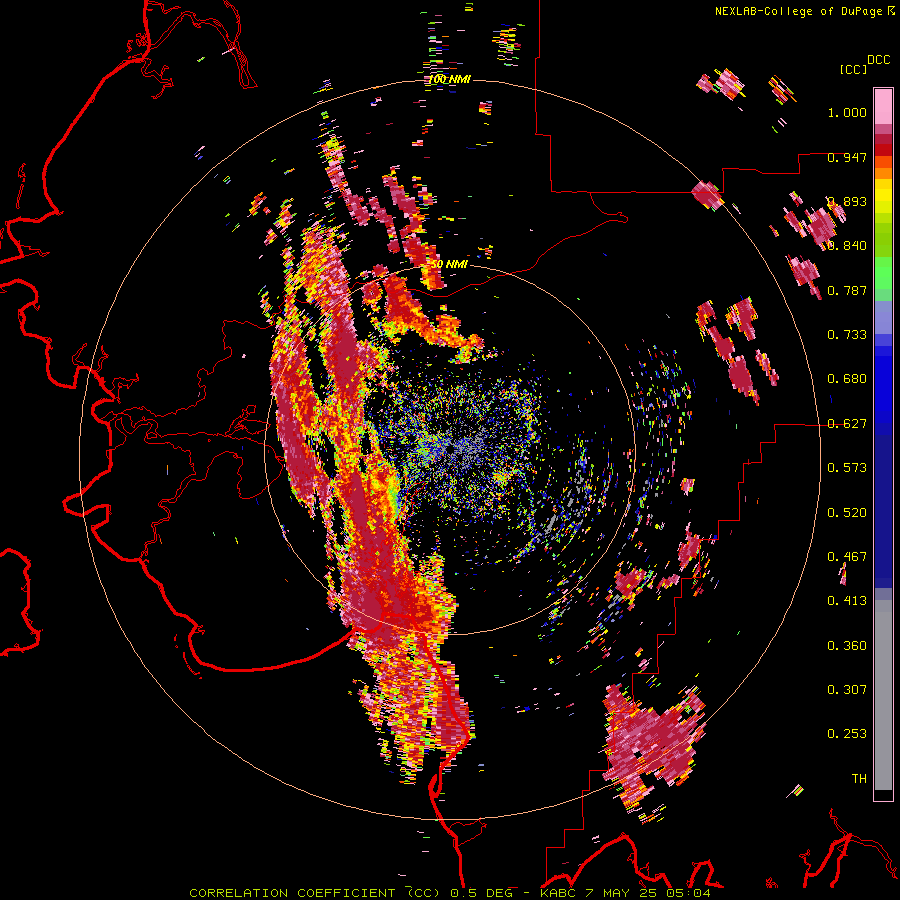Select the 0.840 scale value
Viewport: 900px width, 900px height.
[847, 246]
